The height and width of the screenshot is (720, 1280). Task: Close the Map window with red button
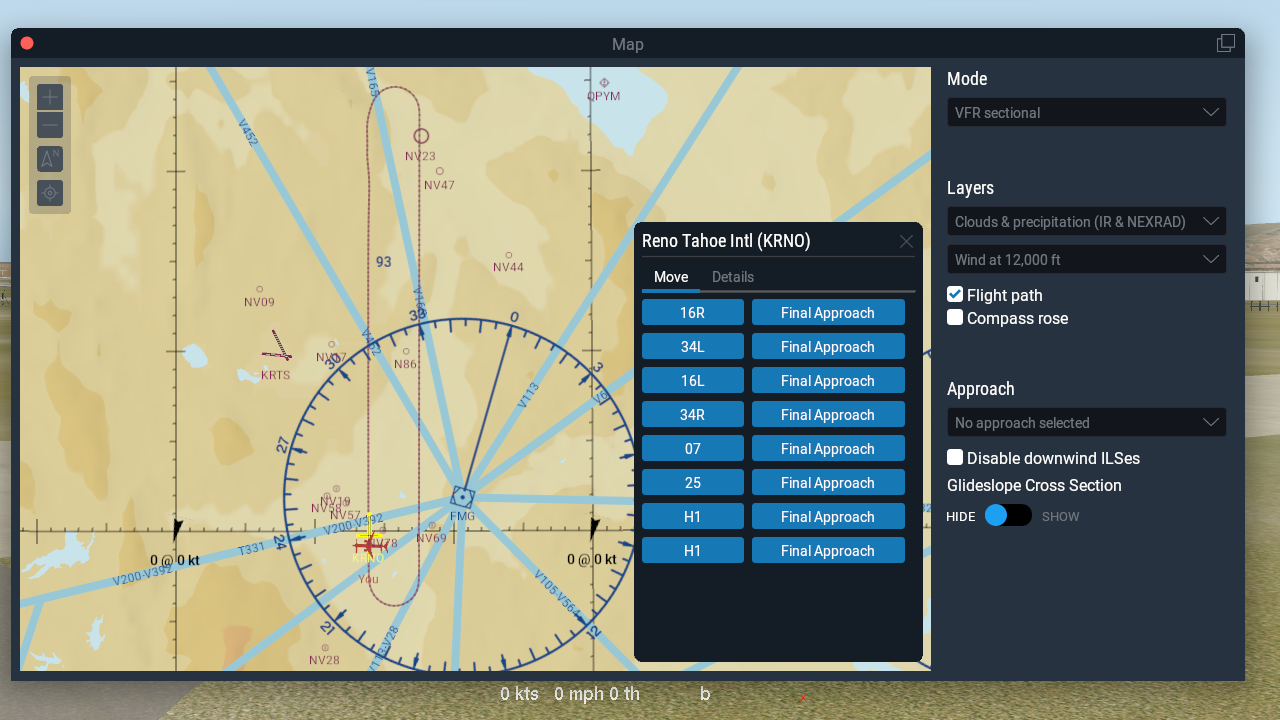[x=27, y=43]
